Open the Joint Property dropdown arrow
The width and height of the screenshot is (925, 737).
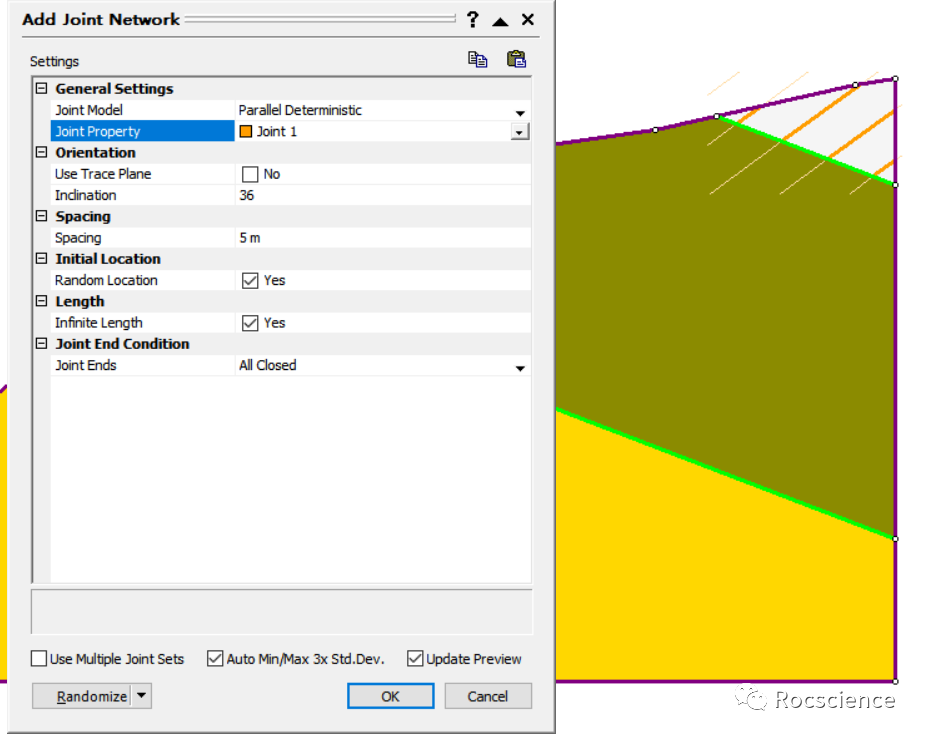point(520,132)
